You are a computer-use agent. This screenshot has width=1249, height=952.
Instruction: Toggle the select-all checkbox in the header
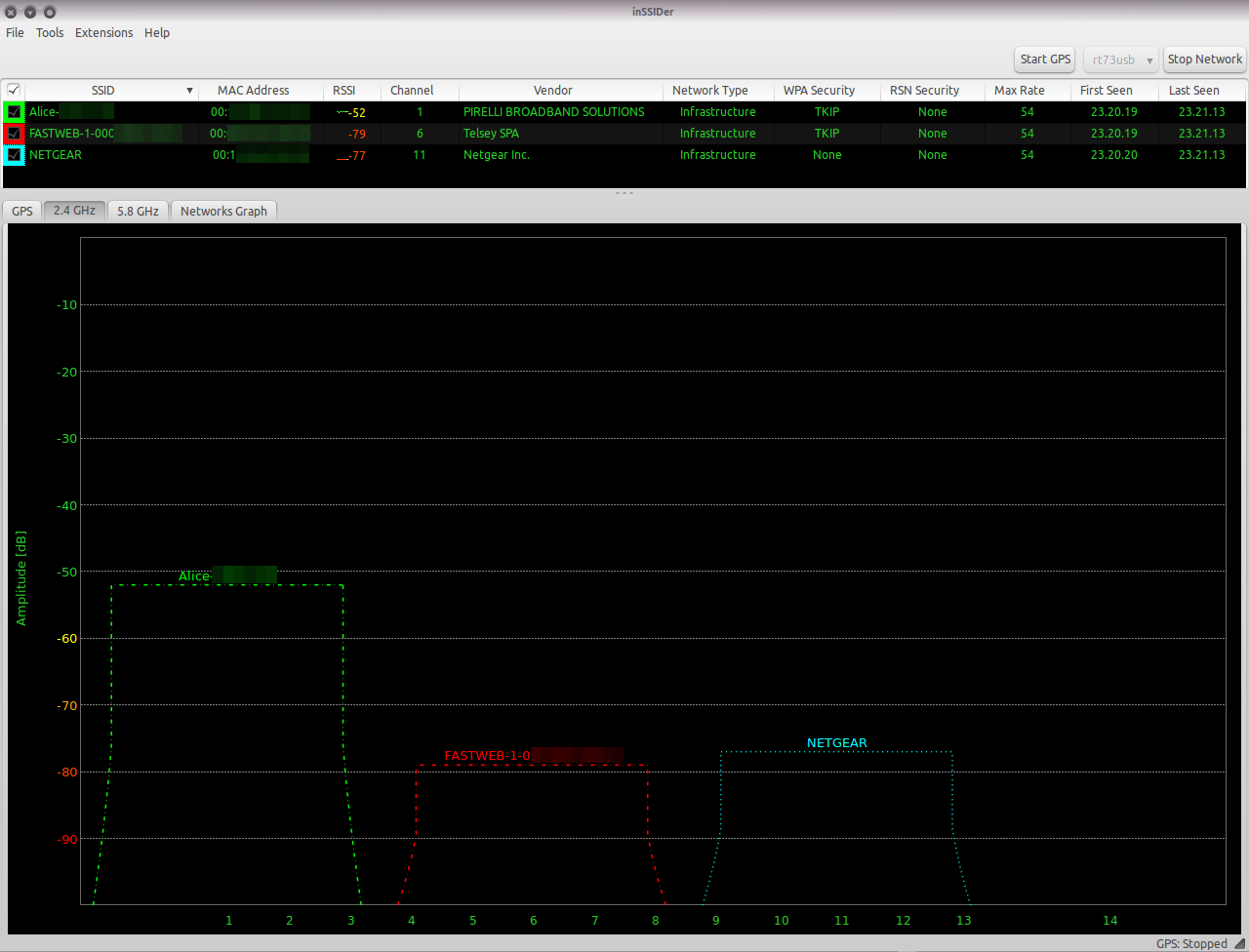coord(13,90)
